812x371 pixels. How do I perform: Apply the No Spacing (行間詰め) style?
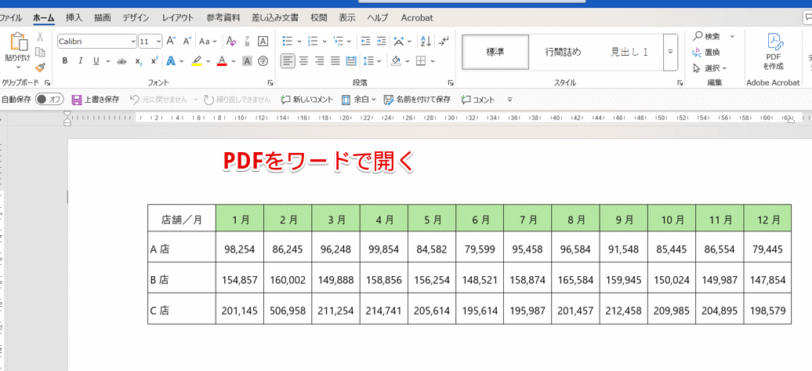pyautogui.click(x=563, y=52)
